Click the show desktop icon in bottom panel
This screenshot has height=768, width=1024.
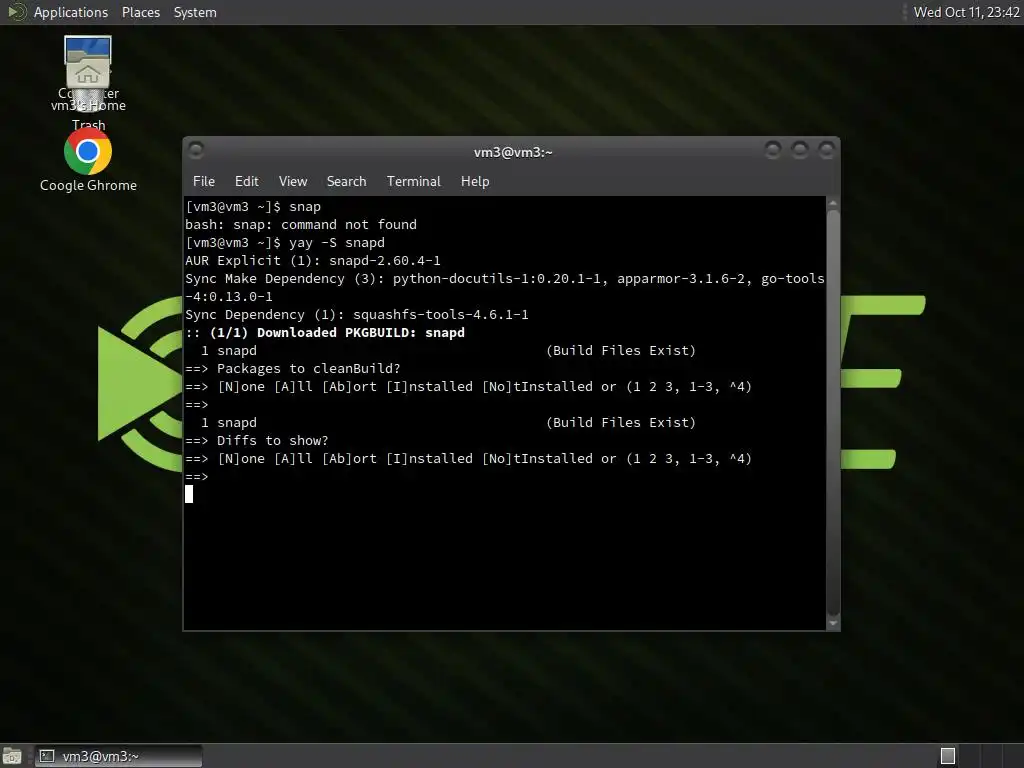pyautogui.click(x=12, y=756)
